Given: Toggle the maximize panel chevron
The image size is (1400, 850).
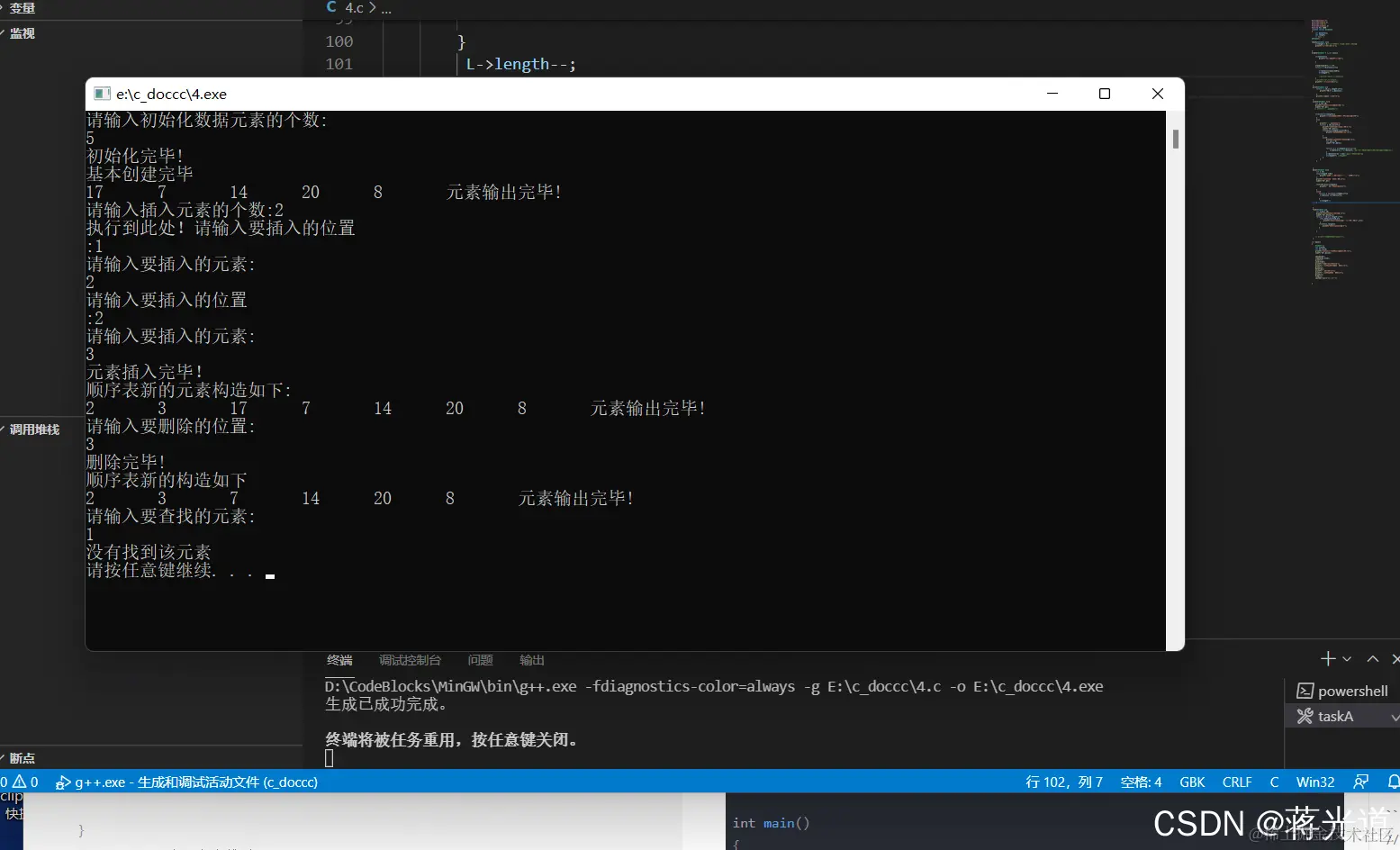Looking at the screenshot, I should tap(1371, 658).
